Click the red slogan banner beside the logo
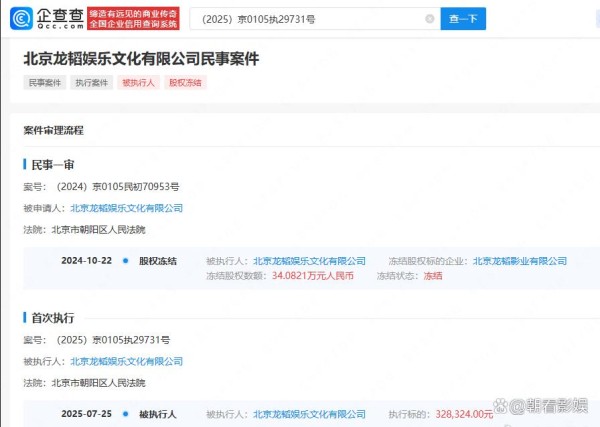 pyautogui.click(x=133, y=18)
